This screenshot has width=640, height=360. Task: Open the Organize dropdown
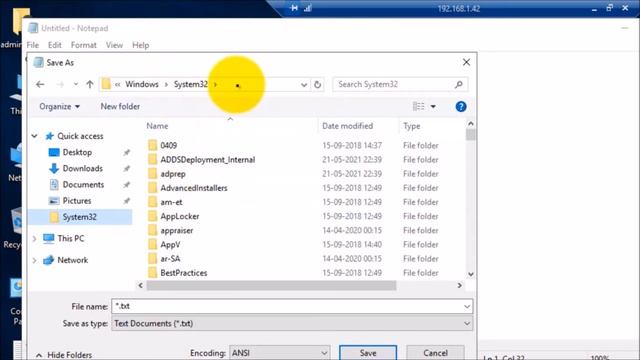coord(59,107)
